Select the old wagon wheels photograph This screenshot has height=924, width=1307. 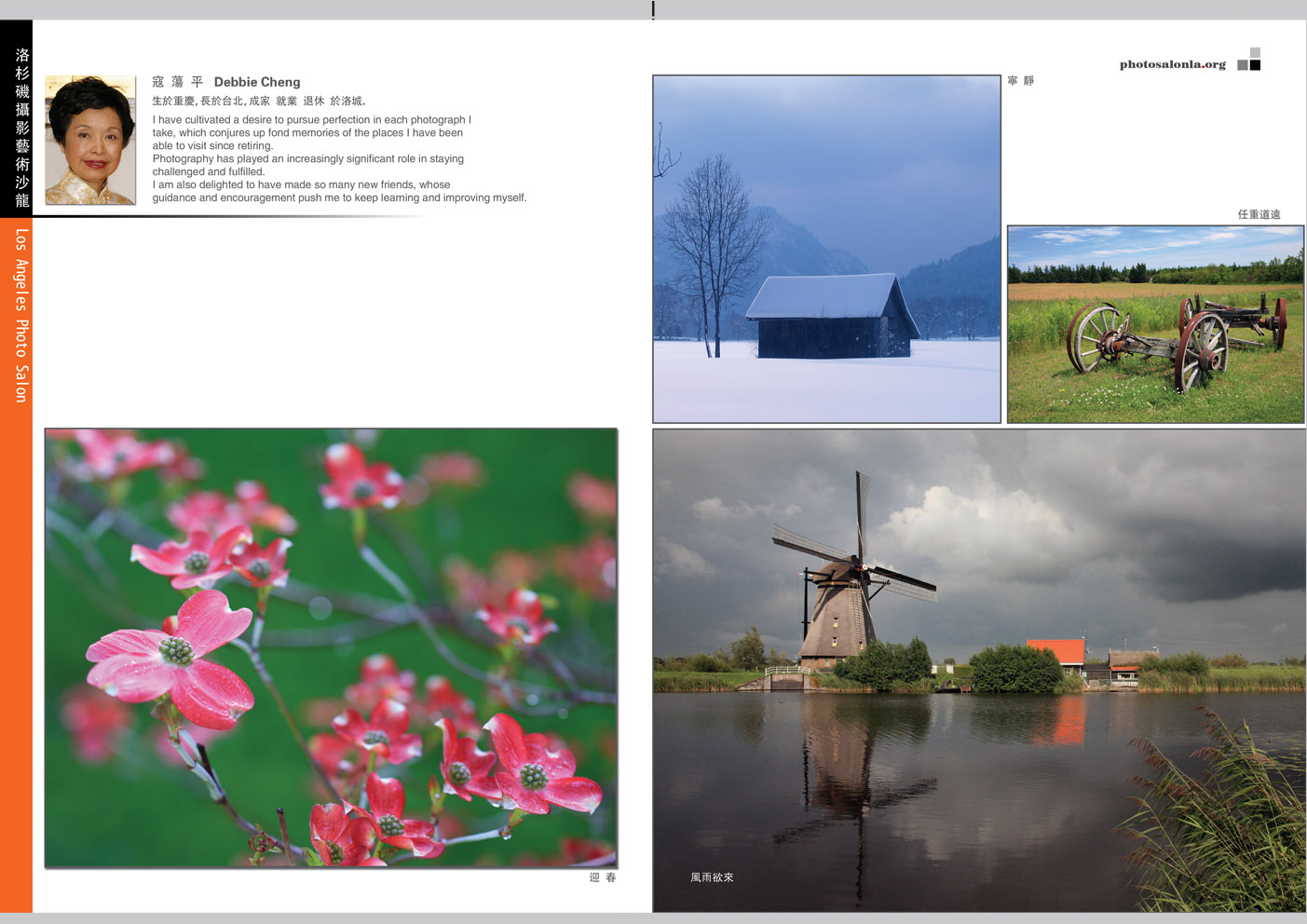pyautogui.click(x=1155, y=324)
